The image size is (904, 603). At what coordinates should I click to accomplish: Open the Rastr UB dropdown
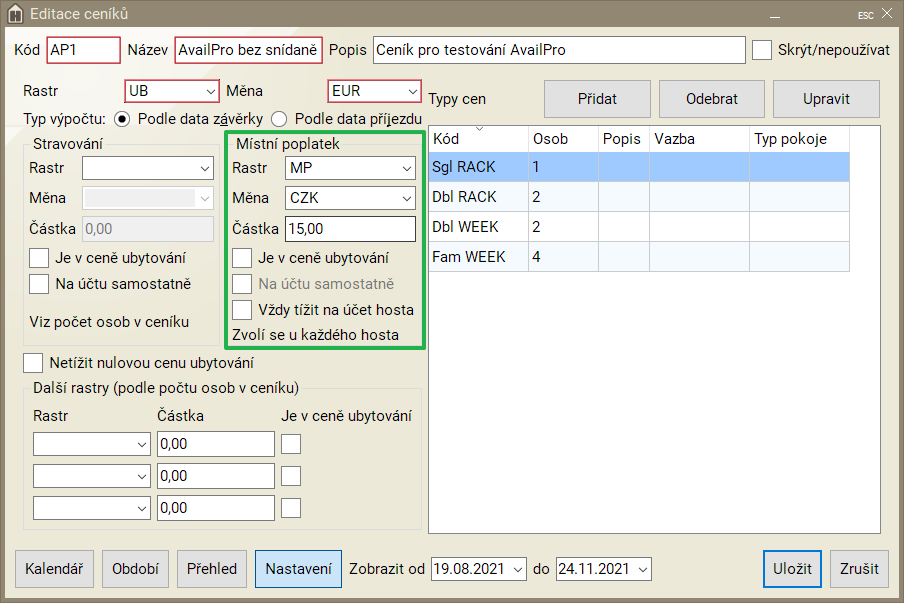tap(171, 91)
